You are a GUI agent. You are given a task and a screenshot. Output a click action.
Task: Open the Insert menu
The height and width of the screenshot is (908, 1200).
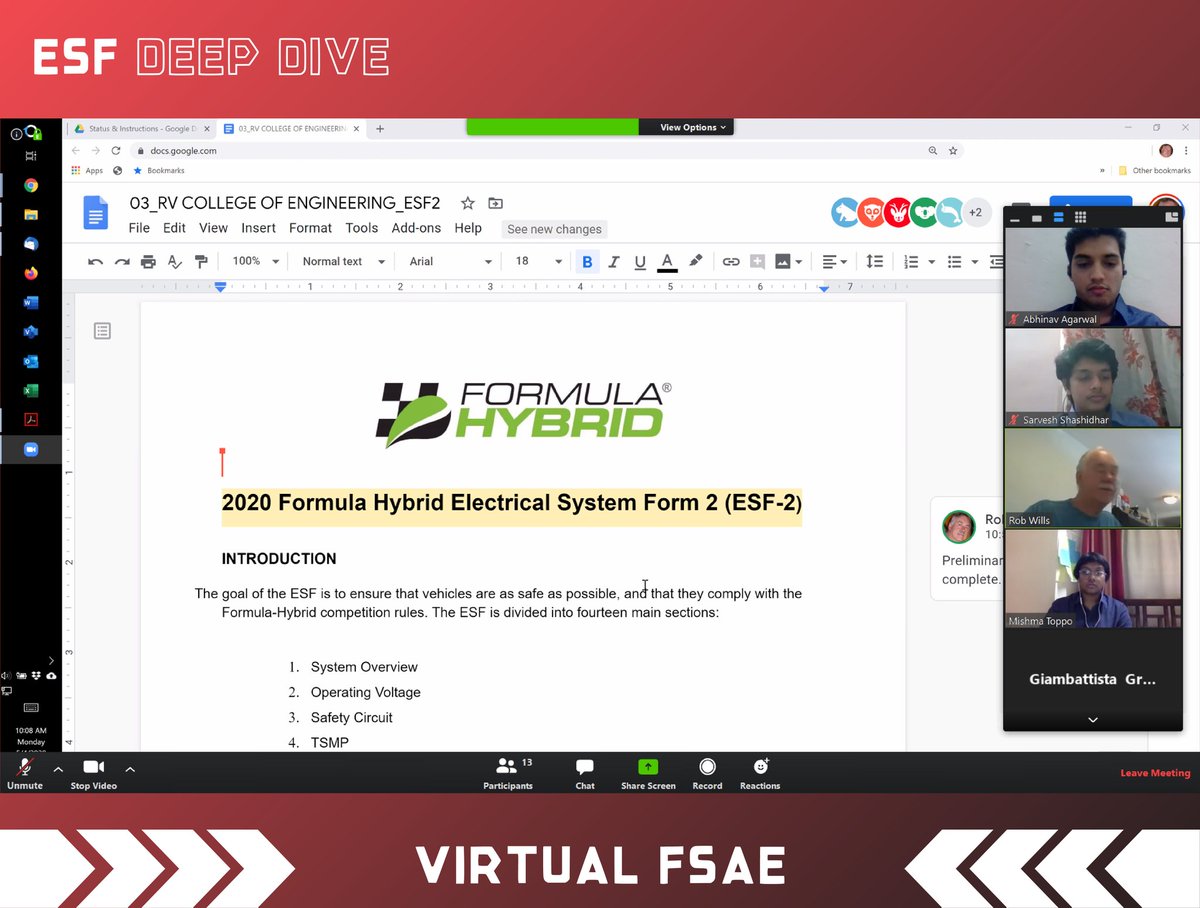pos(258,227)
